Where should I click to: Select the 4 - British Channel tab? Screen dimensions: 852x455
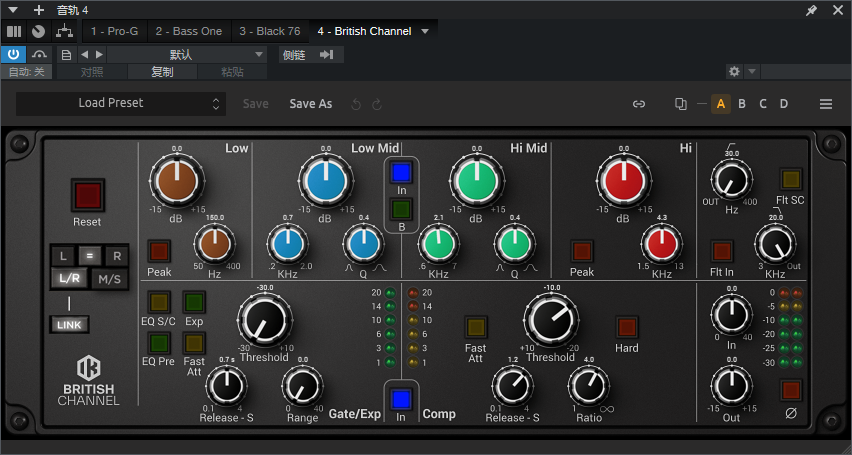364,32
